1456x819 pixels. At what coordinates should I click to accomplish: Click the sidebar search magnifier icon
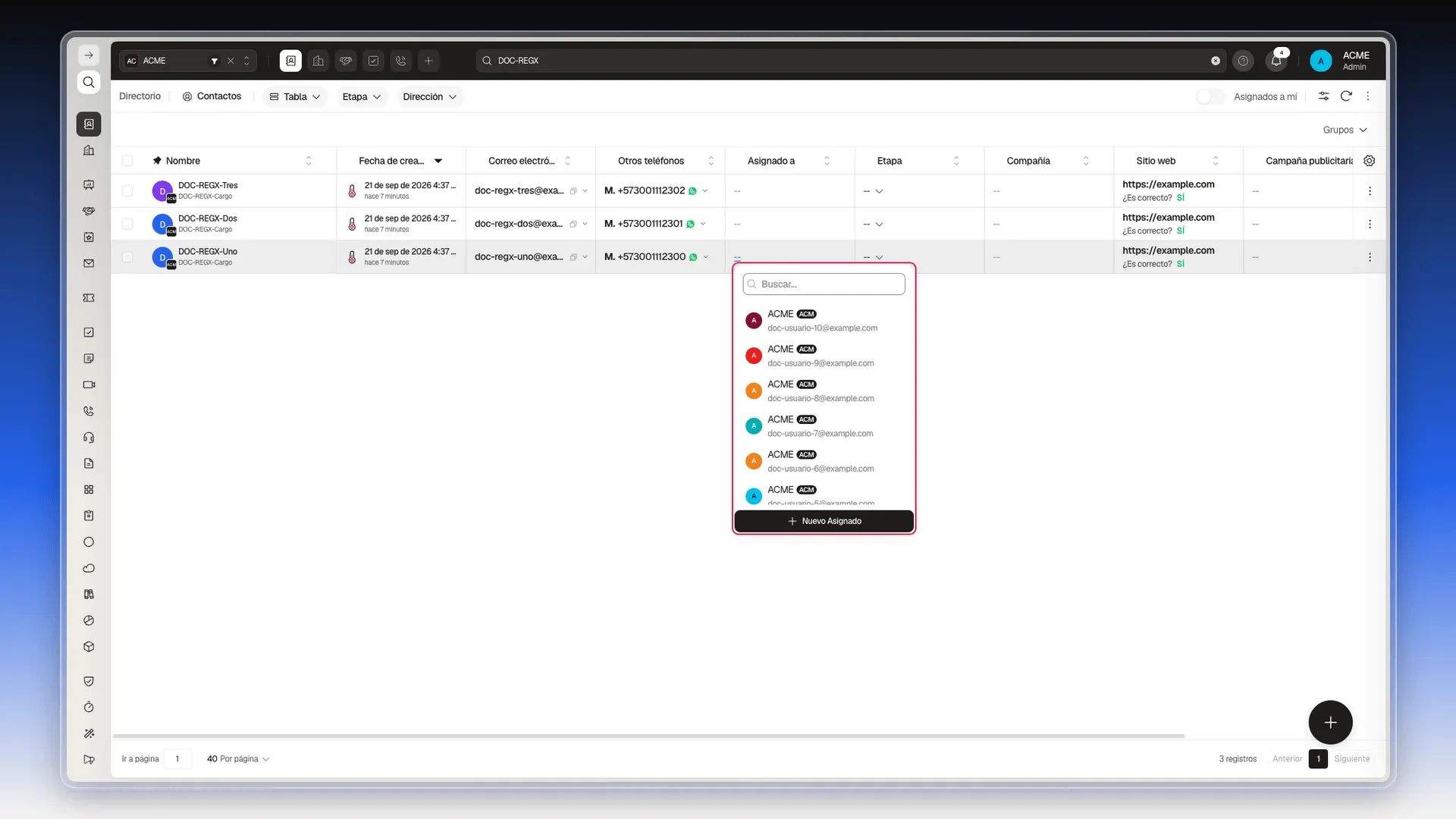pos(89,82)
